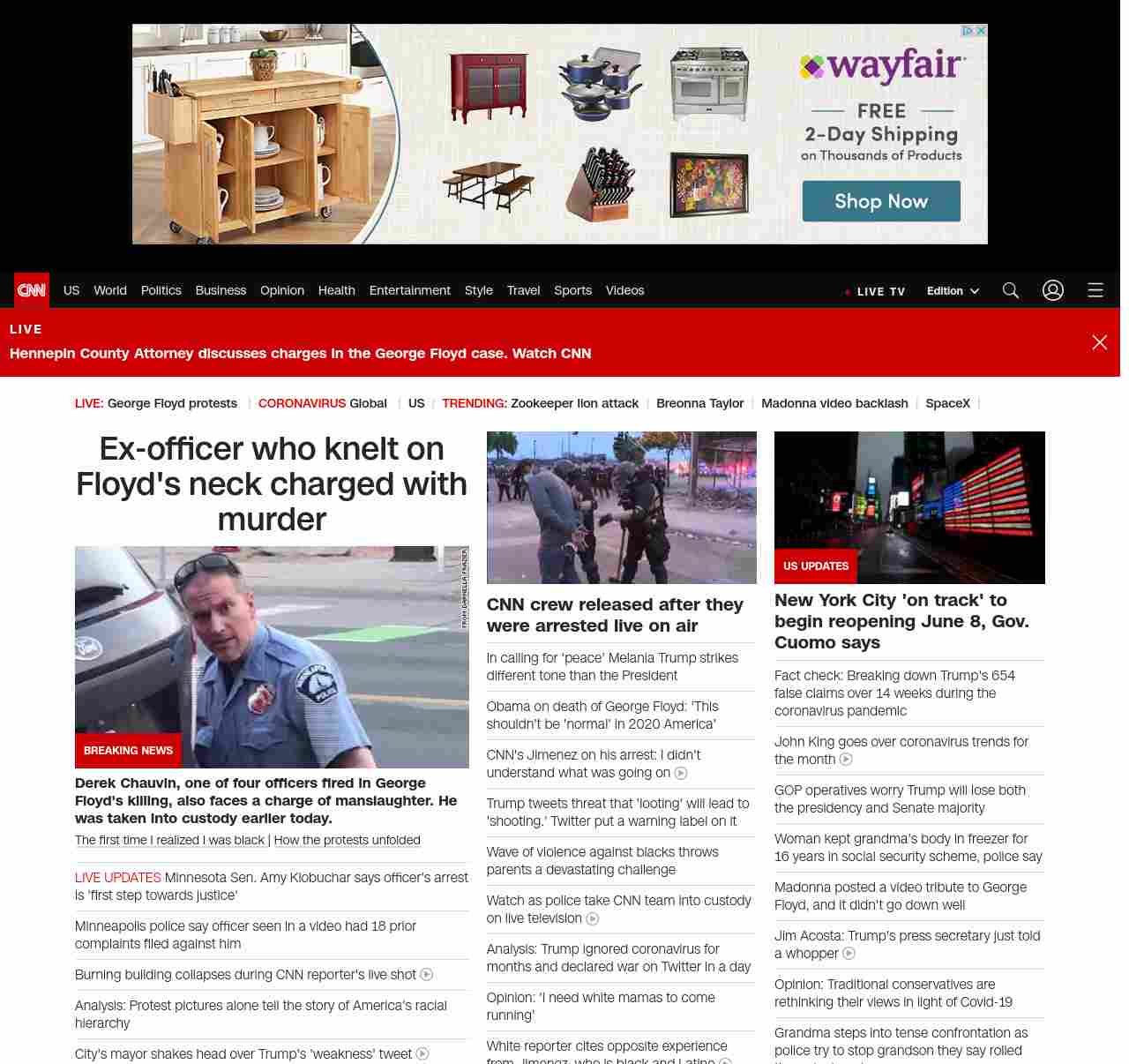Viewport: 1129px width, 1064px height.
Task: Play the Jim Acosta whopper video
Action: [x=849, y=954]
